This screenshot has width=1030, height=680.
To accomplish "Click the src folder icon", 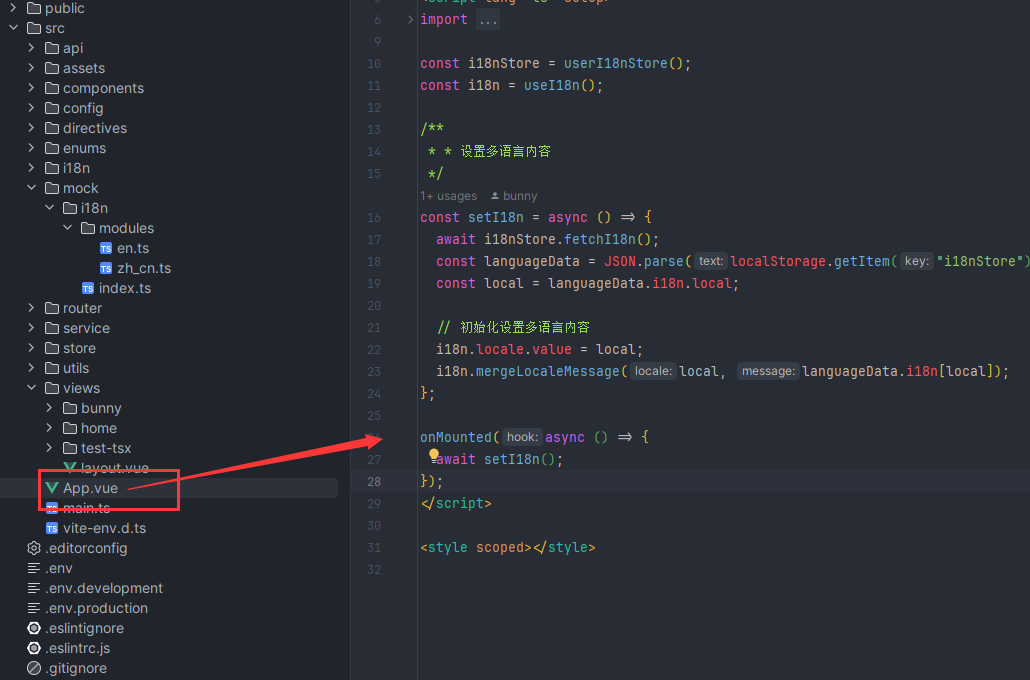I will click(34, 28).
